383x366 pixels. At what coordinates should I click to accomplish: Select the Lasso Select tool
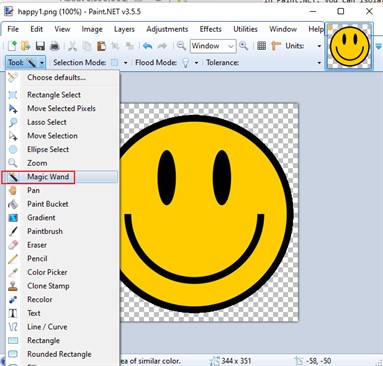tap(62, 122)
